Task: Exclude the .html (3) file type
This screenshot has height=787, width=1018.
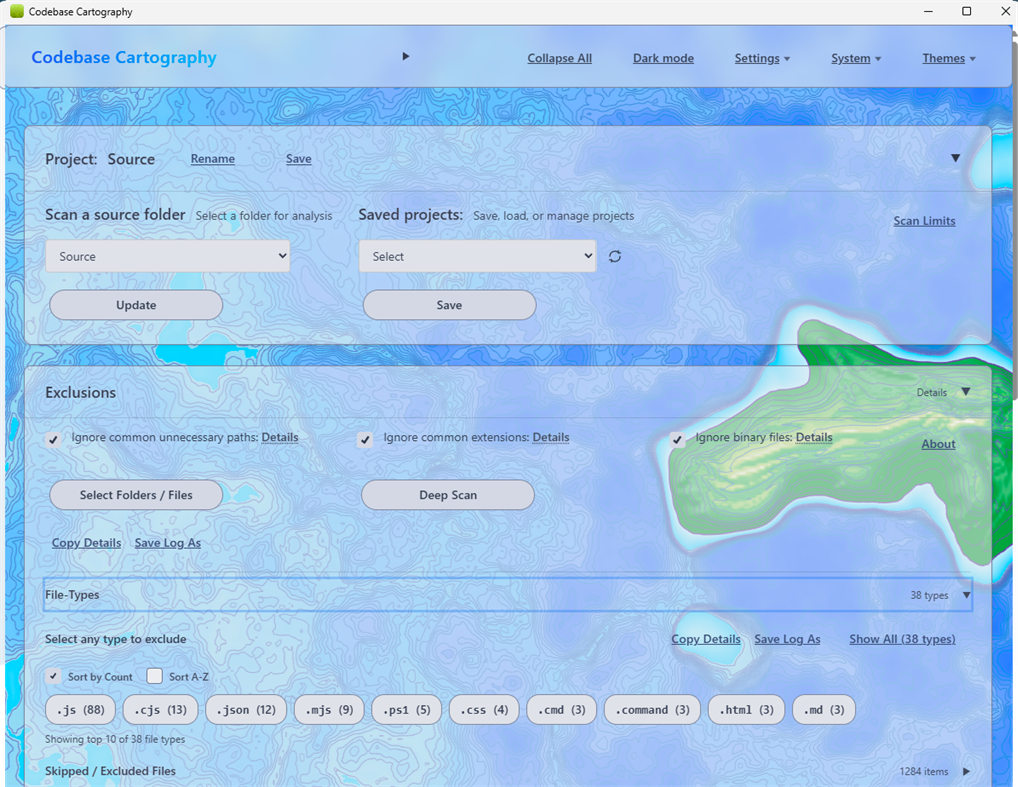Action: point(746,710)
